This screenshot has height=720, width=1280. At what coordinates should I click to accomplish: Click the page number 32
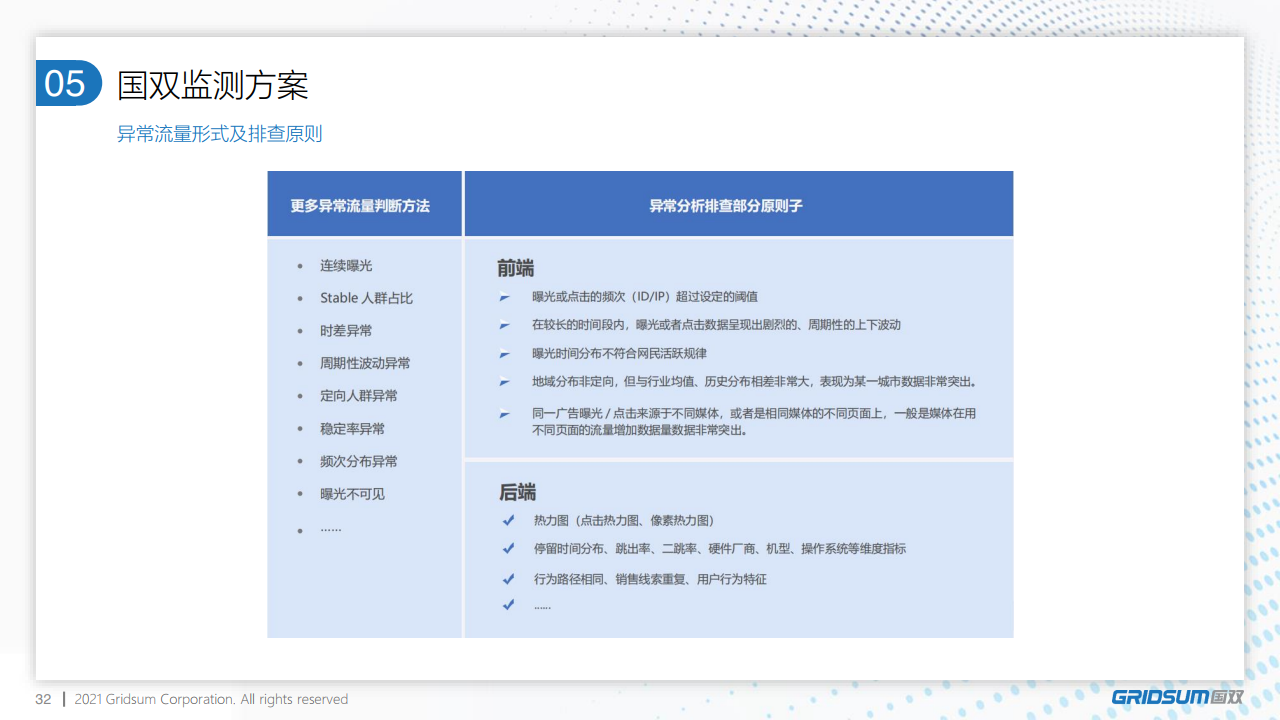coord(43,699)
